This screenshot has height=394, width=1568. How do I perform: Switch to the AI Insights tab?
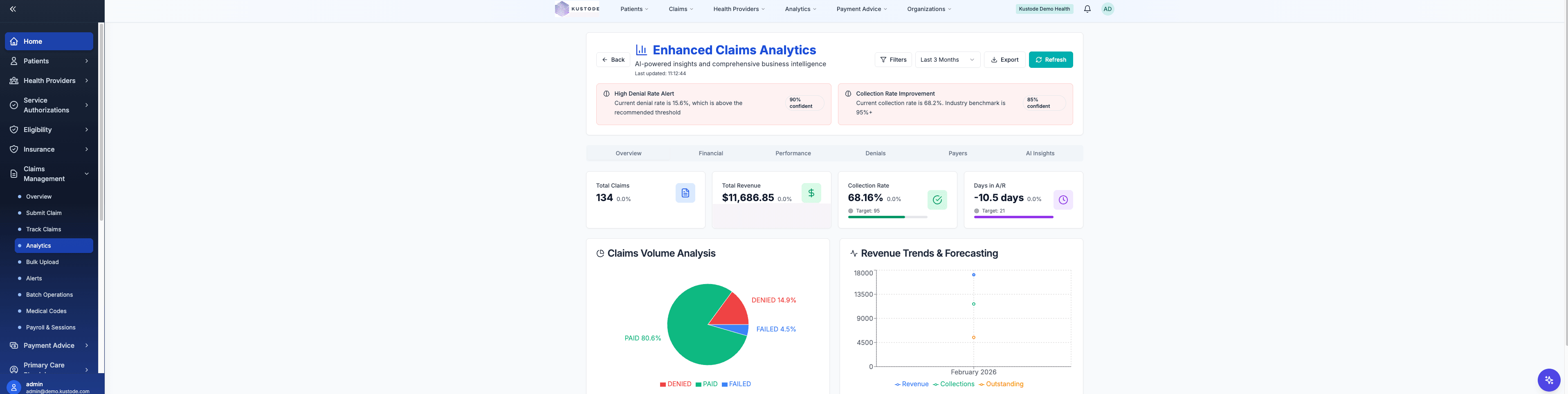(1040, 153)
